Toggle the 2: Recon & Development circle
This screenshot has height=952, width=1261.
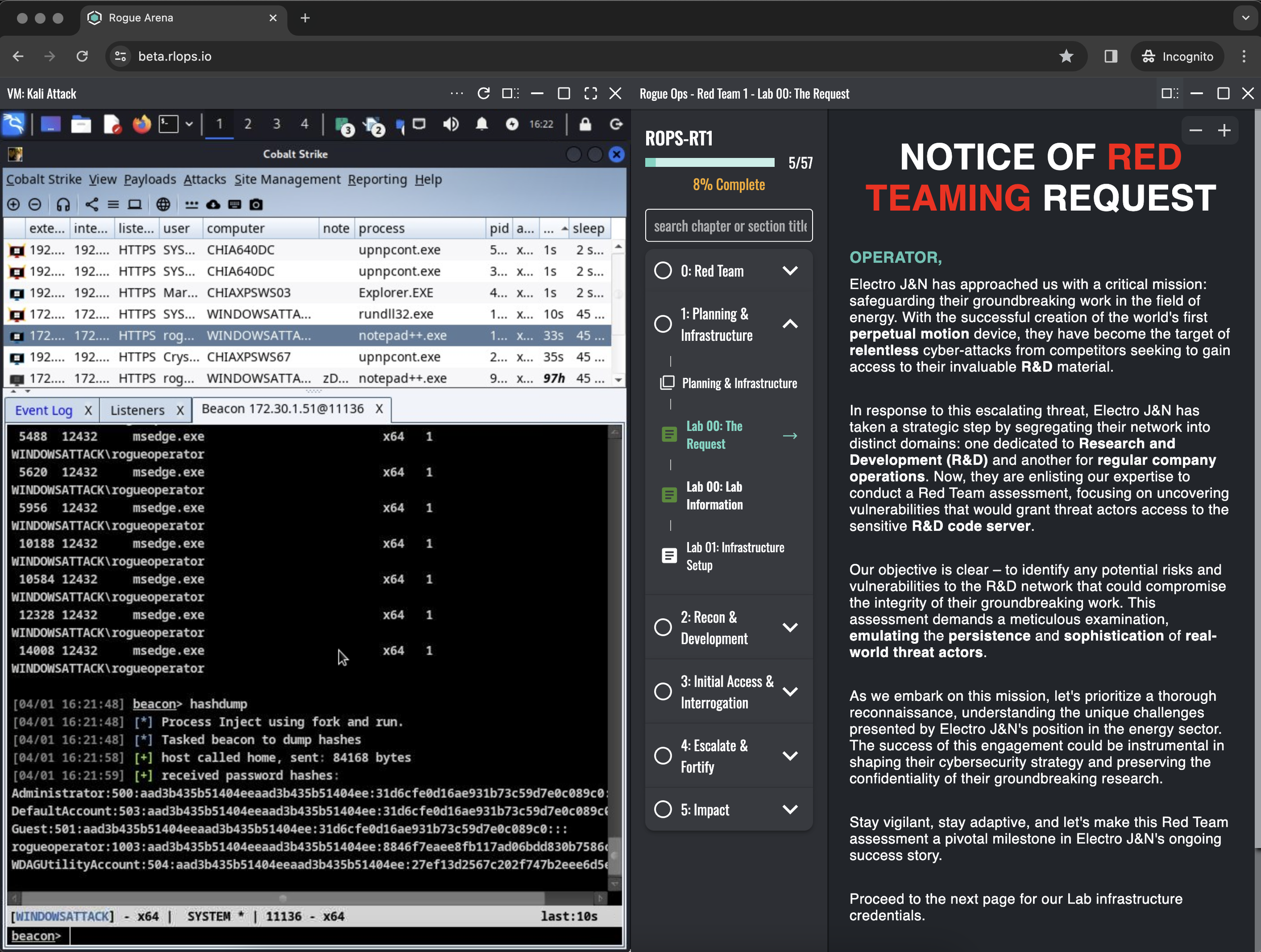click(662, 627)
